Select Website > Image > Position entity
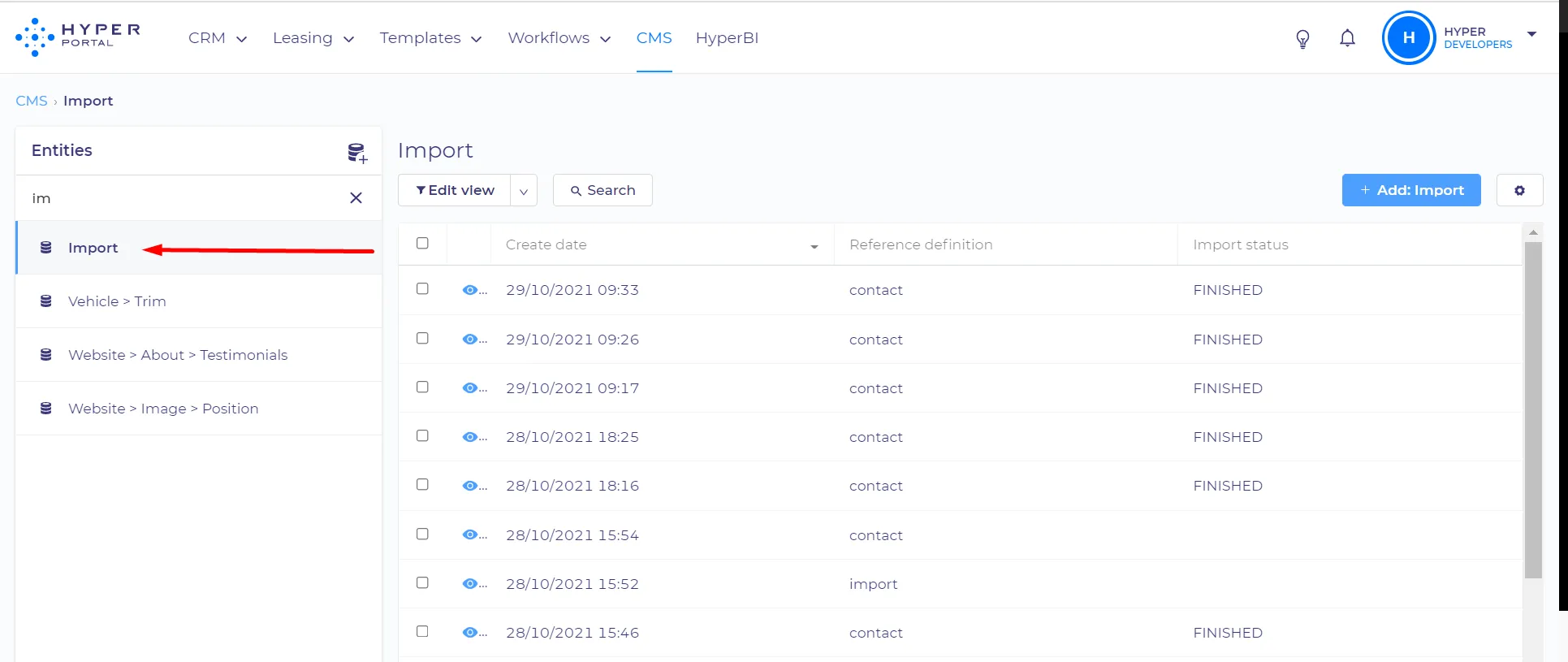 (x=198, y=409)
